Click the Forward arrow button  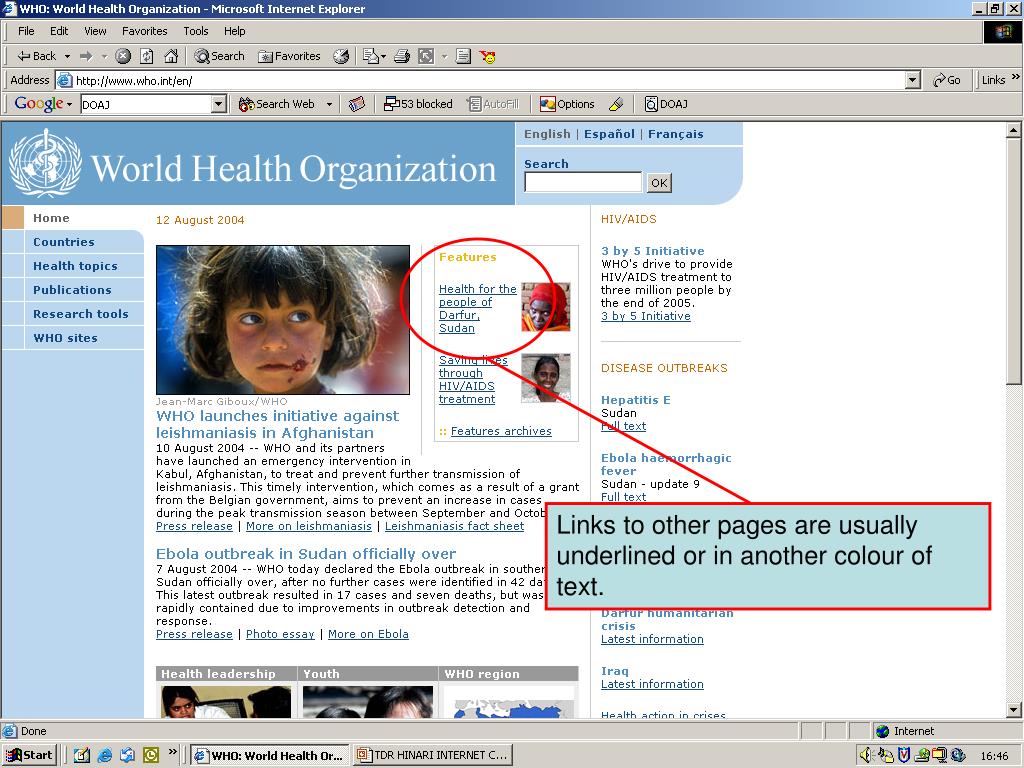[x=86, y=56]
